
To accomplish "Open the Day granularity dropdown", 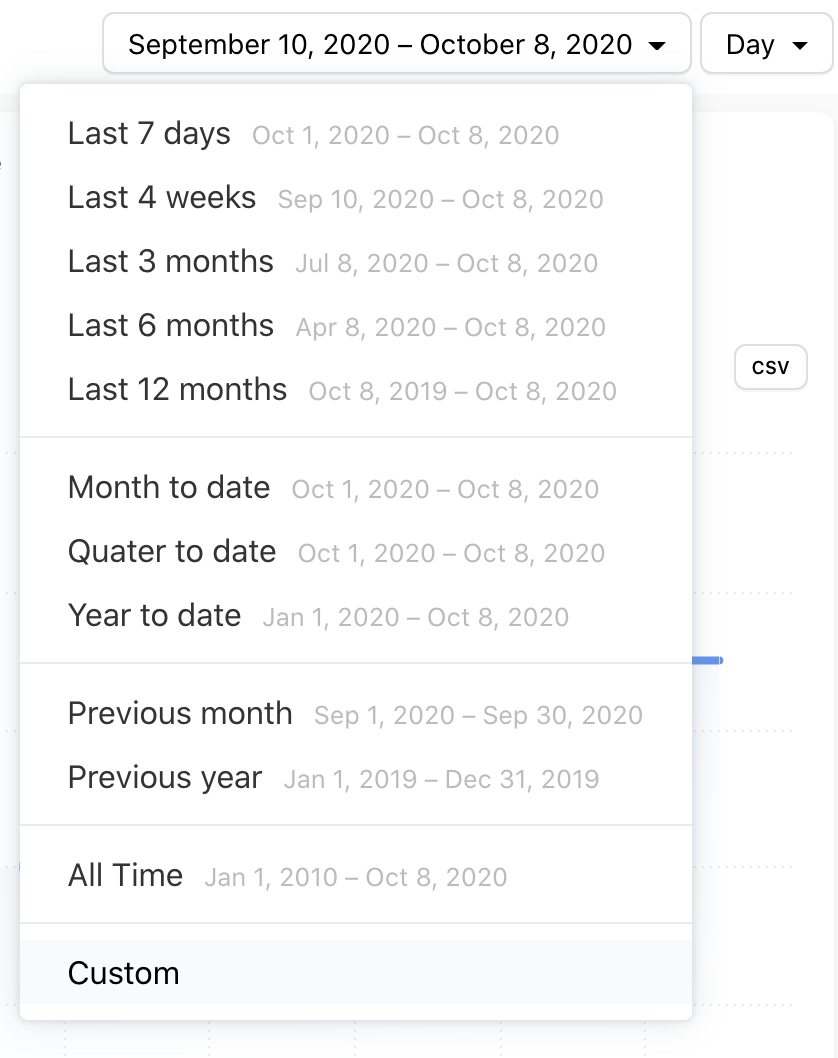I will point(766,44).
